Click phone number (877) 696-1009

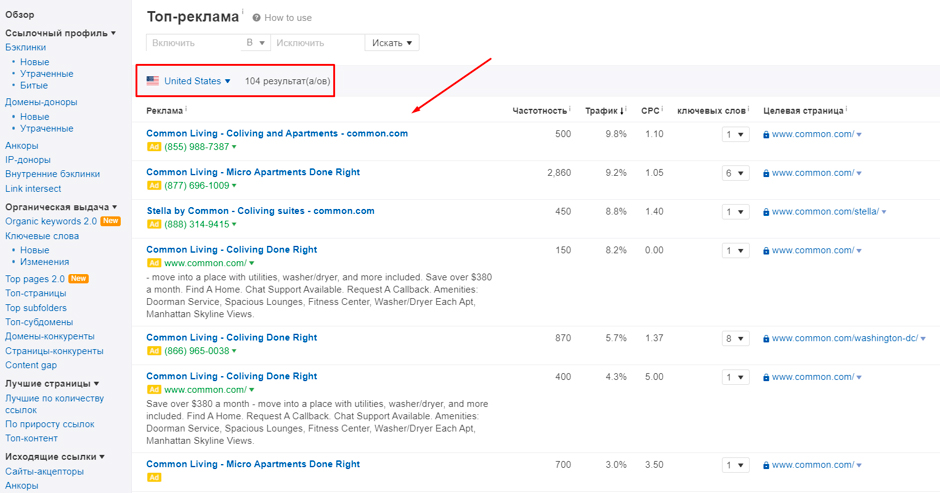197,186
